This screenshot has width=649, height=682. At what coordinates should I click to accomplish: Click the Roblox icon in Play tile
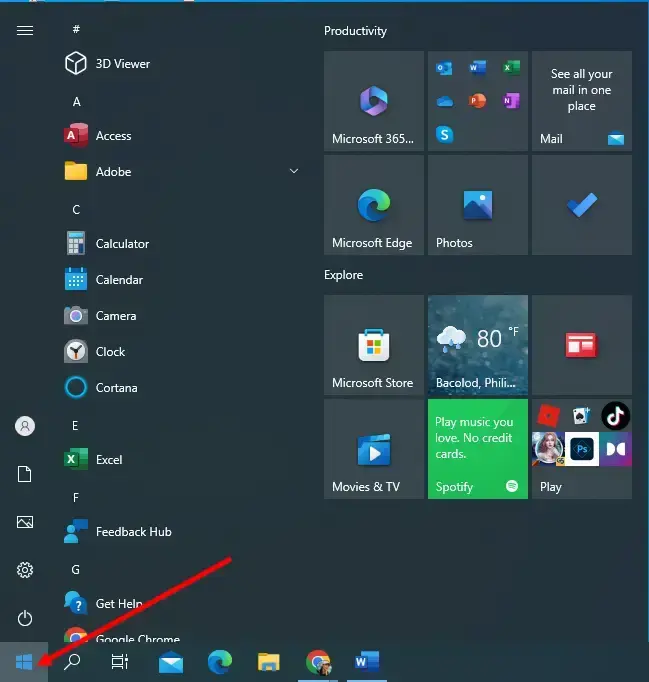pyautogui.click(x=548, y=416)
